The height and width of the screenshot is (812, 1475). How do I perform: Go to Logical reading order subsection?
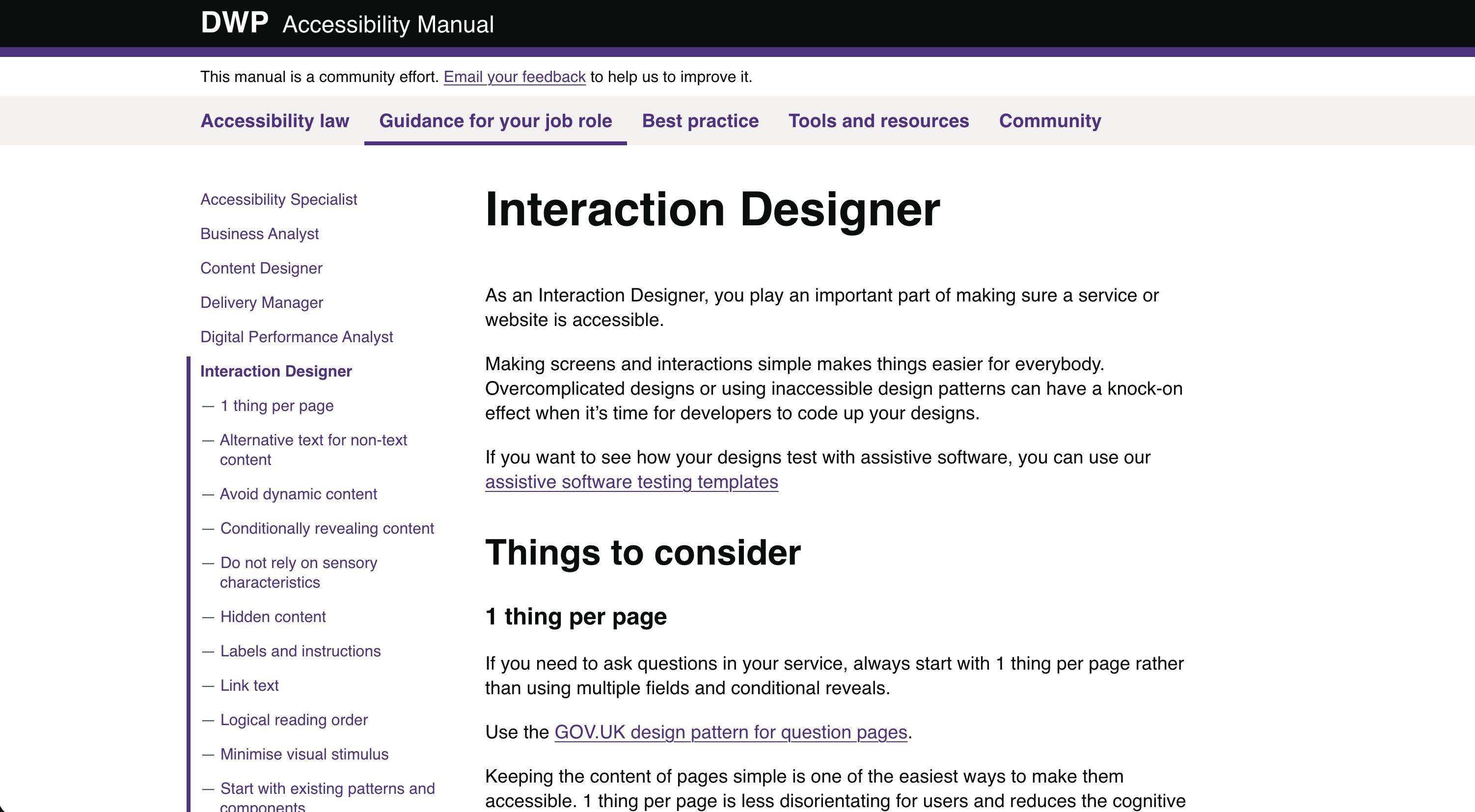point(294,720)
